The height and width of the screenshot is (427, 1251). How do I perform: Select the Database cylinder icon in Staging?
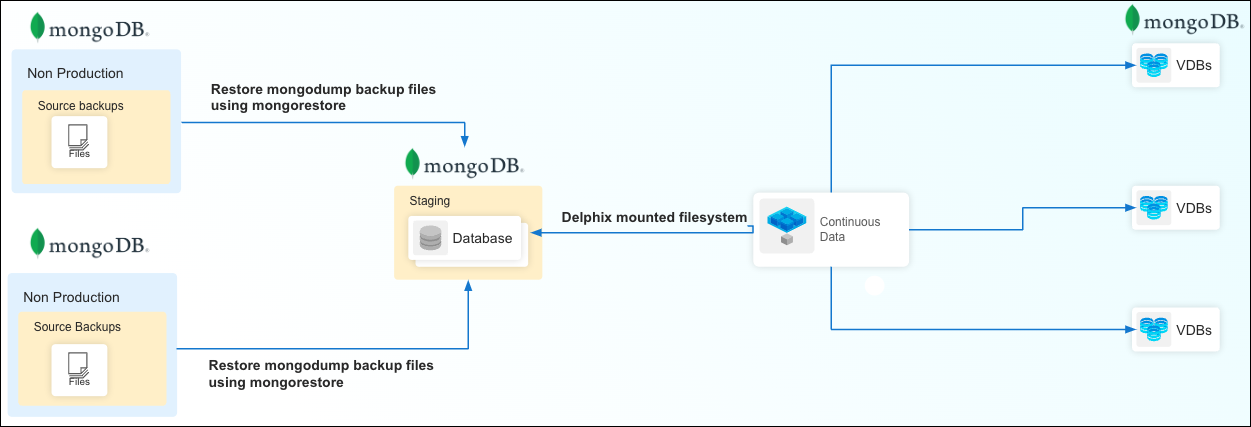[x=430, y=239]
